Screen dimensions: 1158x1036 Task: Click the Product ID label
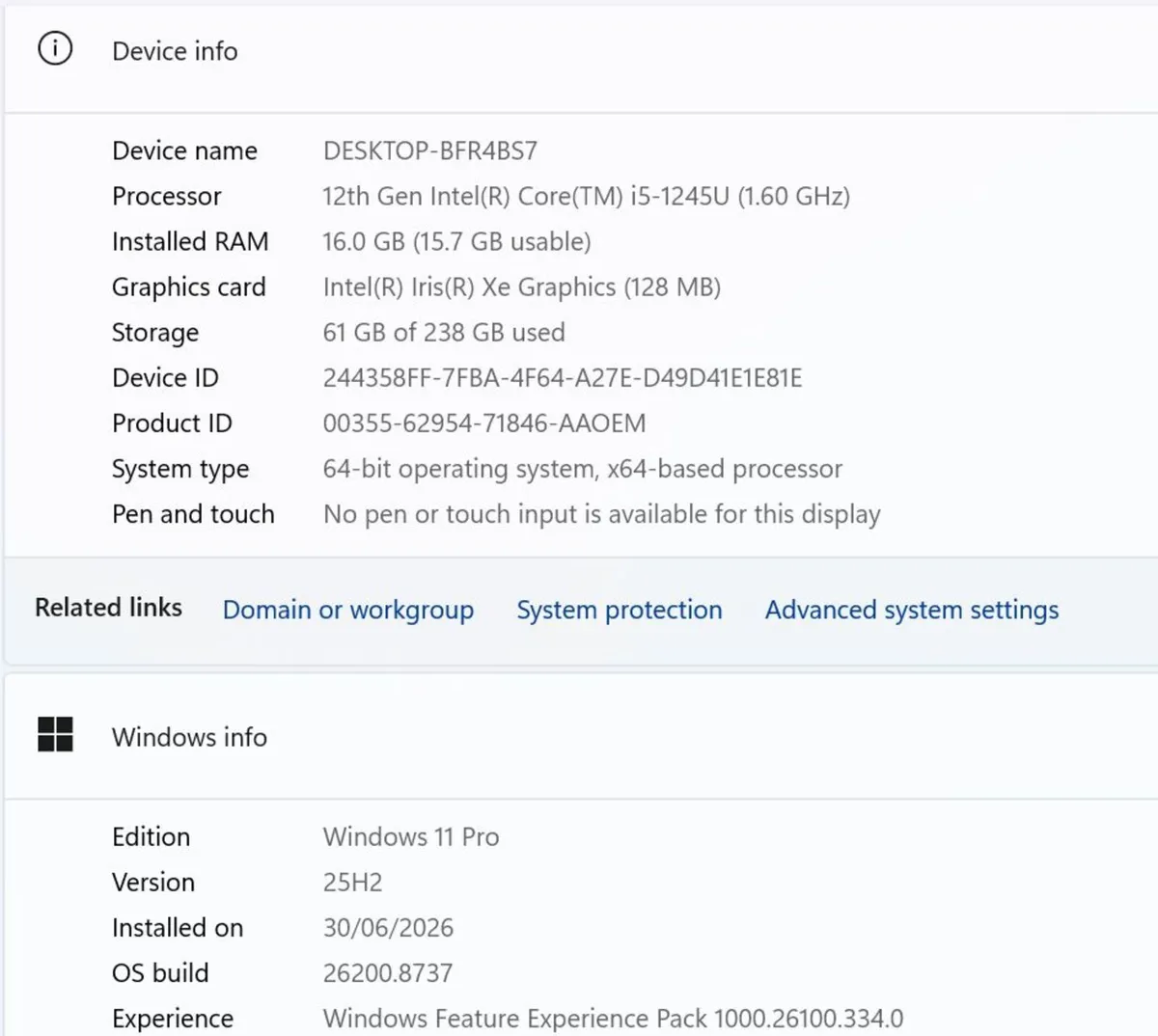[x=172, y=423]
